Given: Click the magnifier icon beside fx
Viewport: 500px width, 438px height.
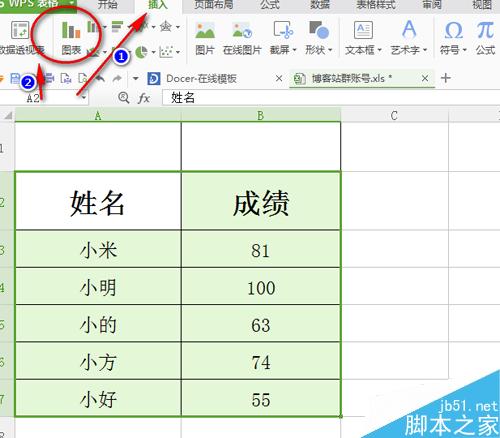Looking at the screenshot, I should pyautogui.click(x=124, y=98).
